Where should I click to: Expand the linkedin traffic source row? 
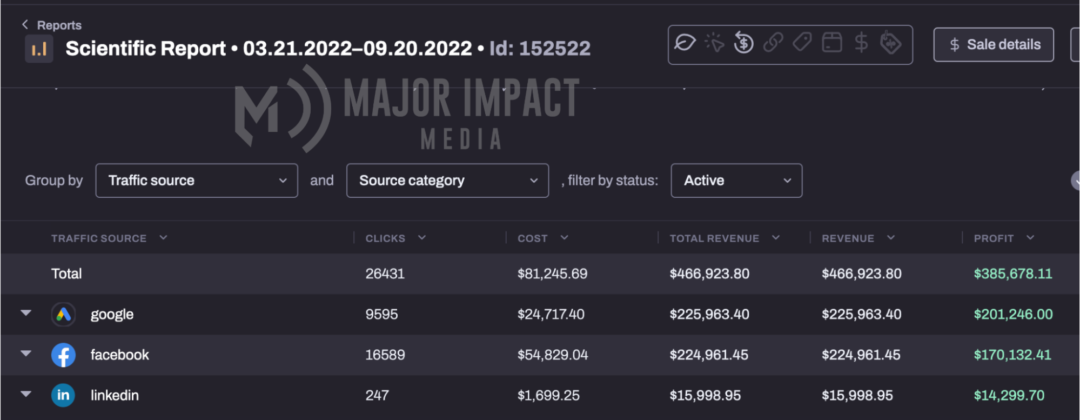26,395
